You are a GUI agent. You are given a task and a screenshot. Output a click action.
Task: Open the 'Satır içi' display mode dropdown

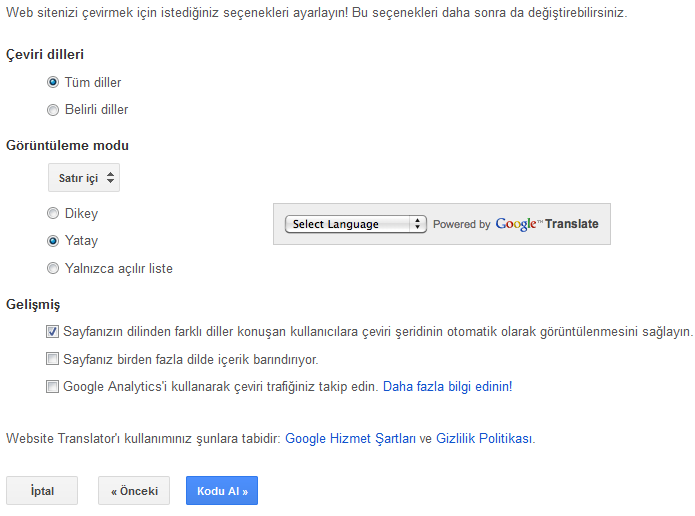tap(84, 178)
